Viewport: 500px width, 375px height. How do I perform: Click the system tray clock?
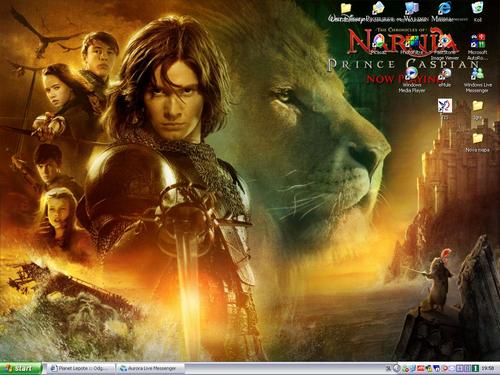487,368
